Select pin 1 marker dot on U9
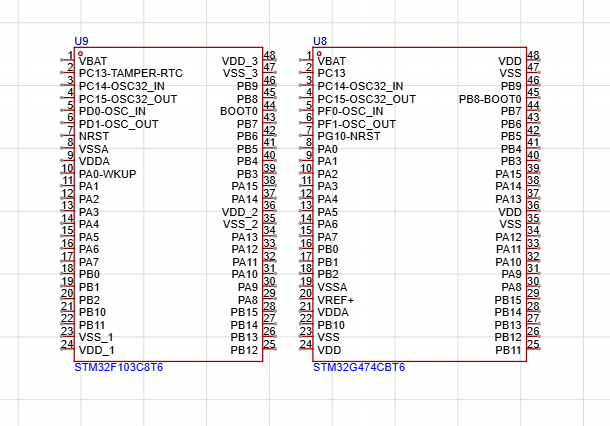Viewport: 610px width, 426px height. 81,54
